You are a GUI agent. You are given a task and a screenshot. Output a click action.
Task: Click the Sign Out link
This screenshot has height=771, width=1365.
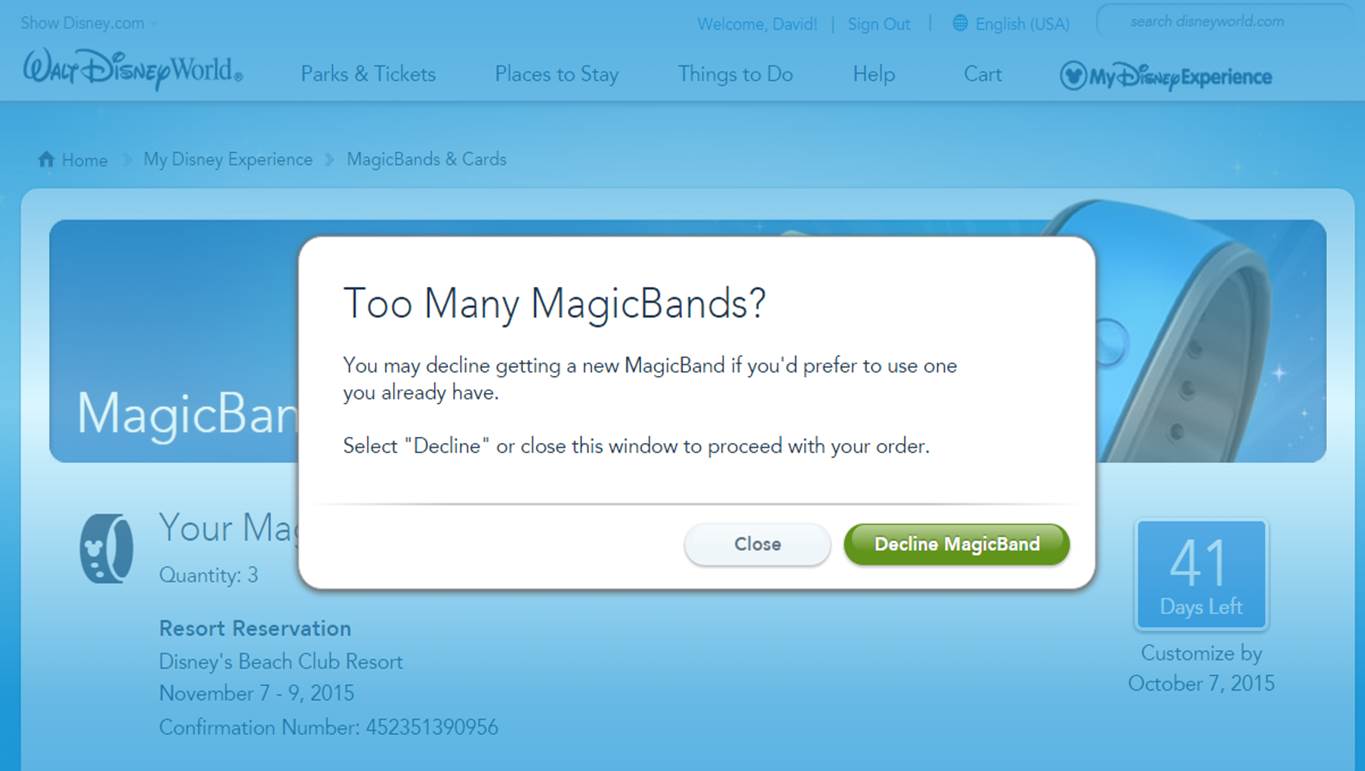click(879, 24)
